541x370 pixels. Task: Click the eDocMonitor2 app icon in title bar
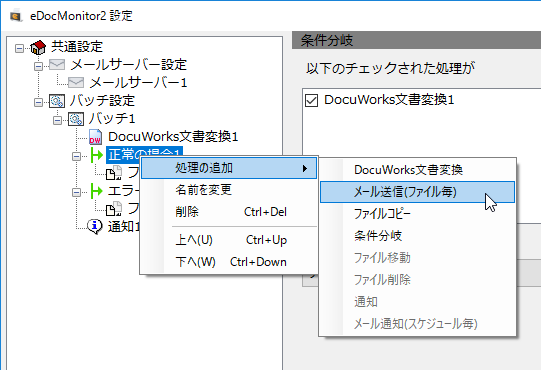pos(16,16)
